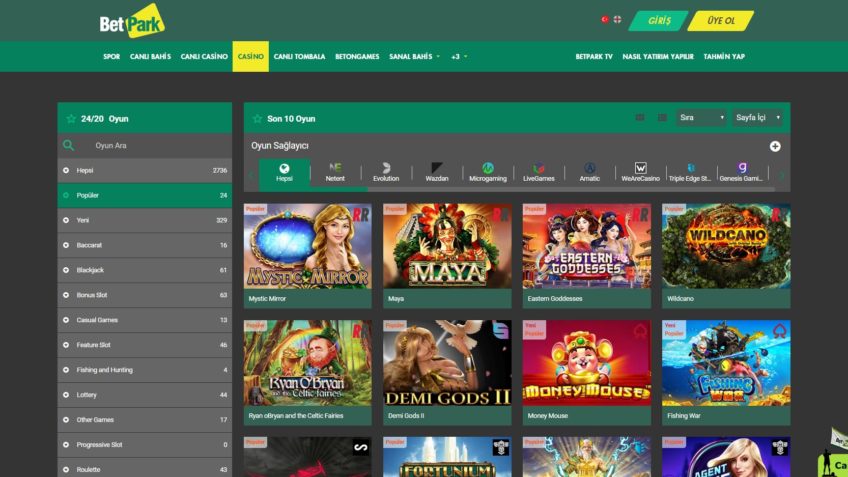The width and height of the screenshot is (848, 477).
Task: Open the Canlı Bahis menu item
Action: pos(150,56)
